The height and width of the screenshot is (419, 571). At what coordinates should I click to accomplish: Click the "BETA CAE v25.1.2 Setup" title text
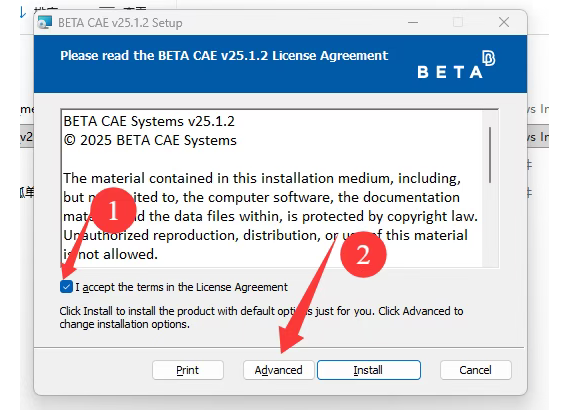(120, 23)
